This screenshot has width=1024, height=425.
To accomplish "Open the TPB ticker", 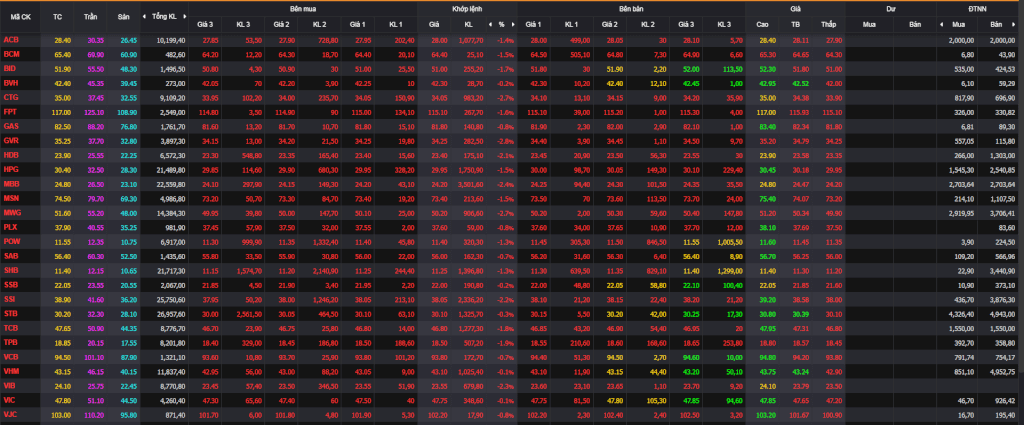I will pos(10,342).
